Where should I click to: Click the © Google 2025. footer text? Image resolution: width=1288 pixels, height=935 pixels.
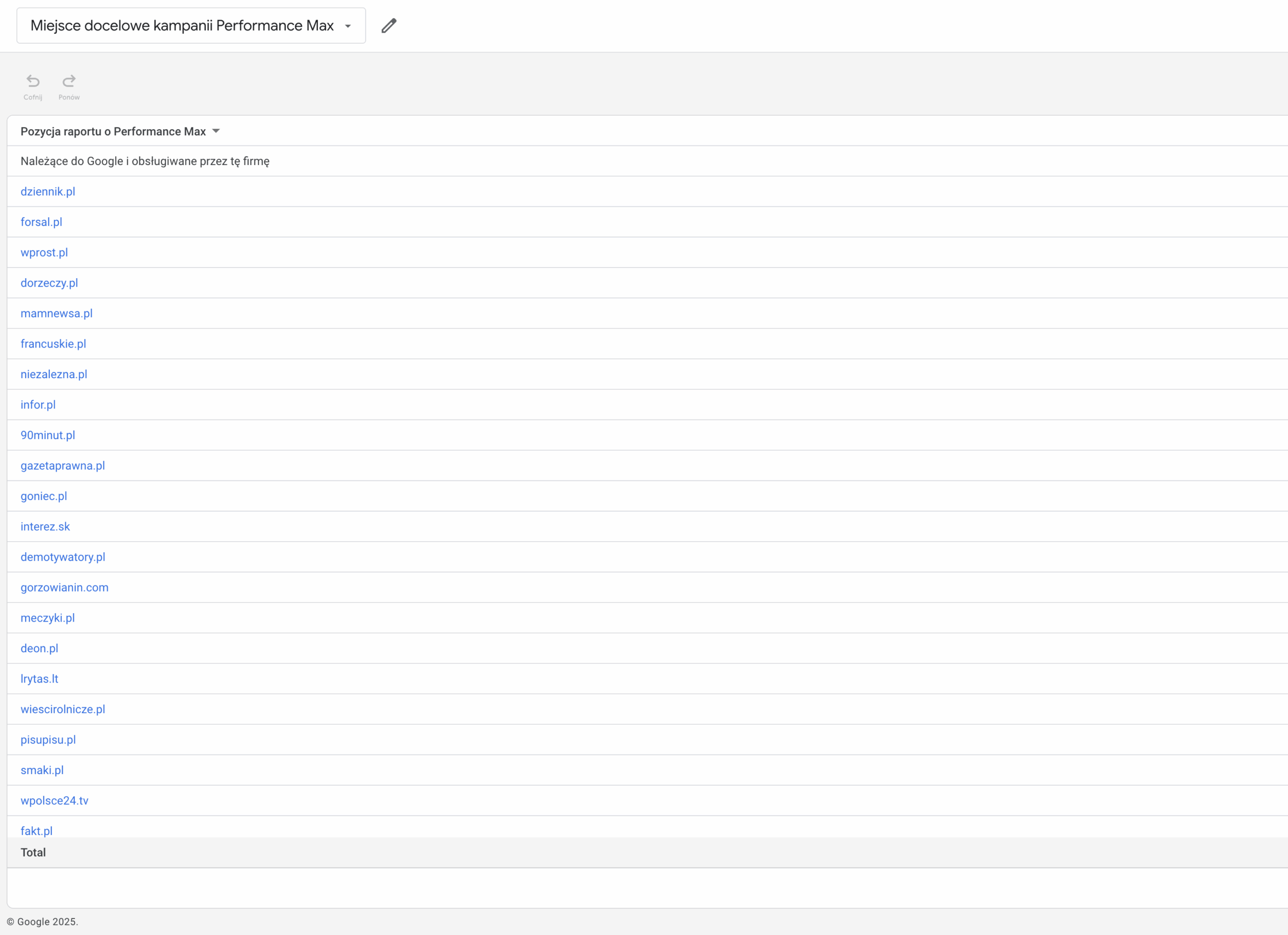point(42,922)
